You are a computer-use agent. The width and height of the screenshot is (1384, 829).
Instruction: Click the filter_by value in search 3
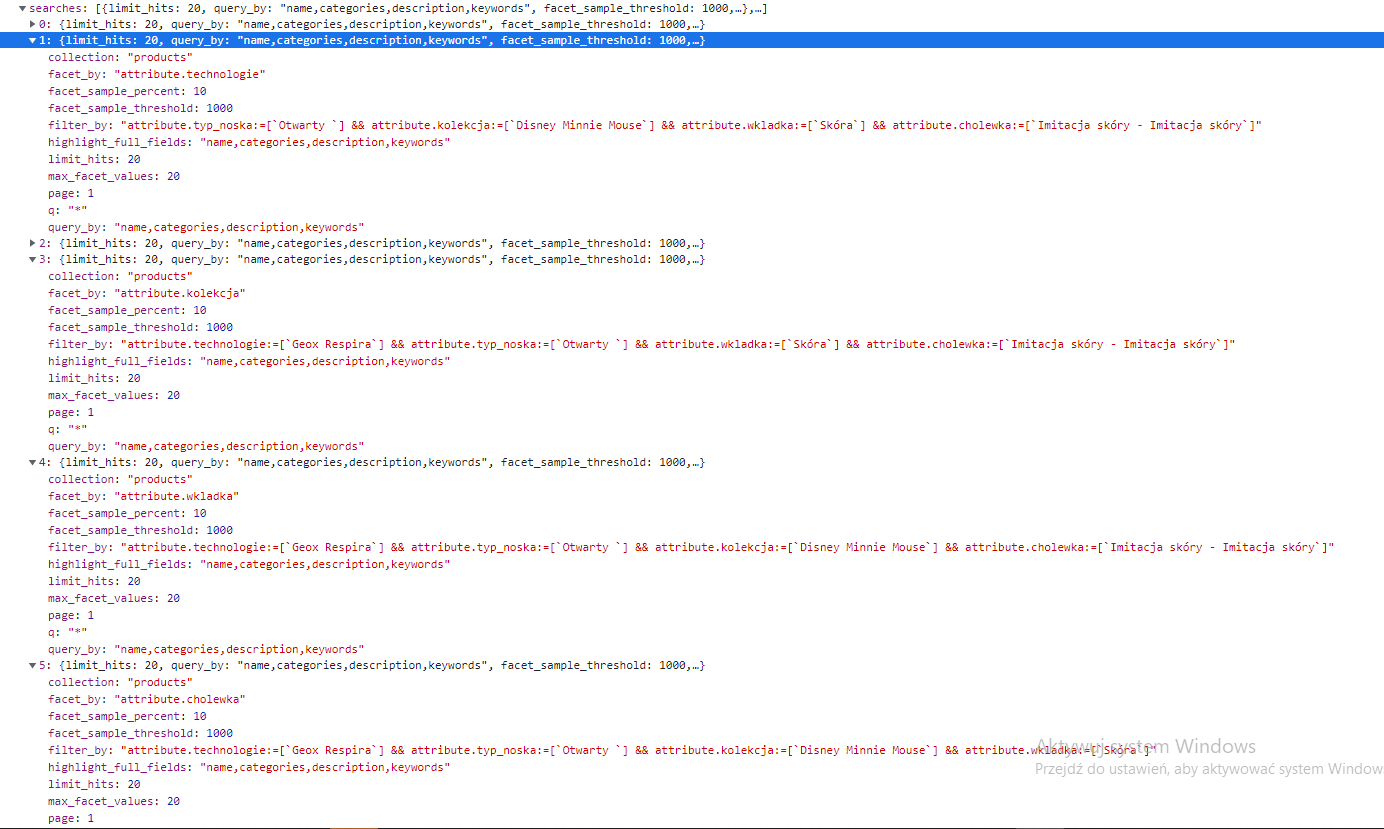click(x=600, y=343)
